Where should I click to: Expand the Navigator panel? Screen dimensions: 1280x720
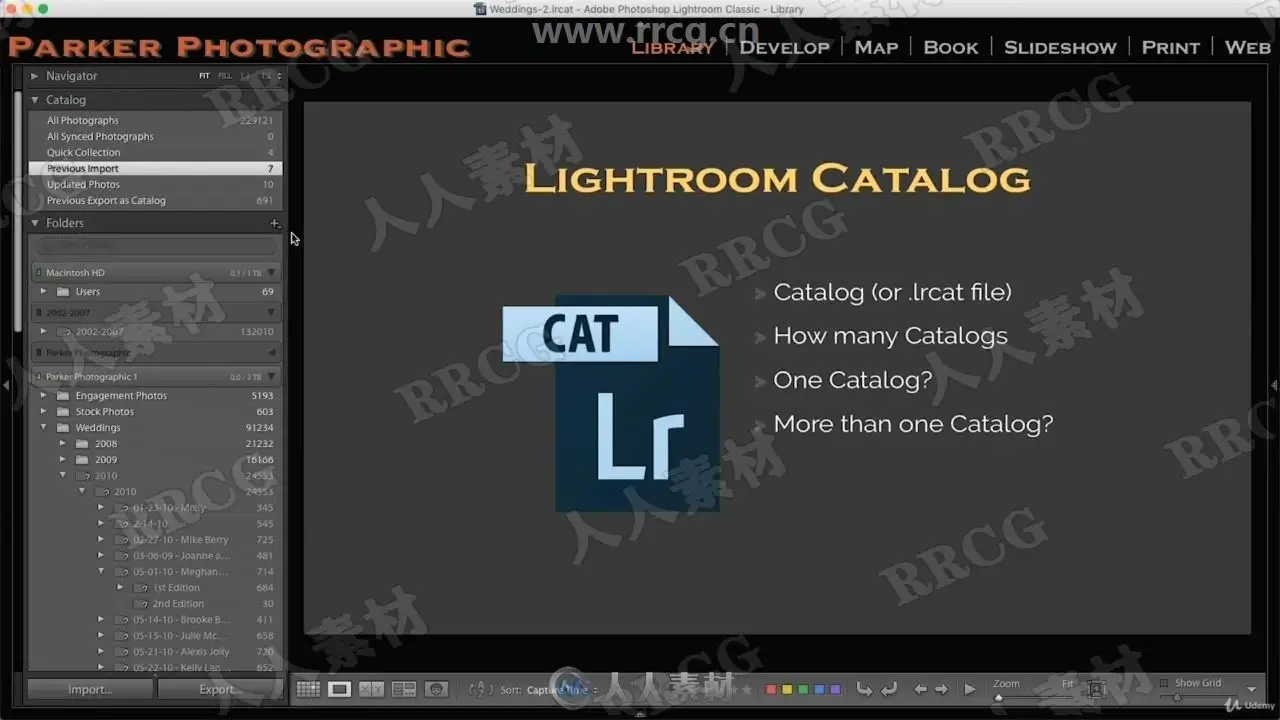[x=34, y=76]
